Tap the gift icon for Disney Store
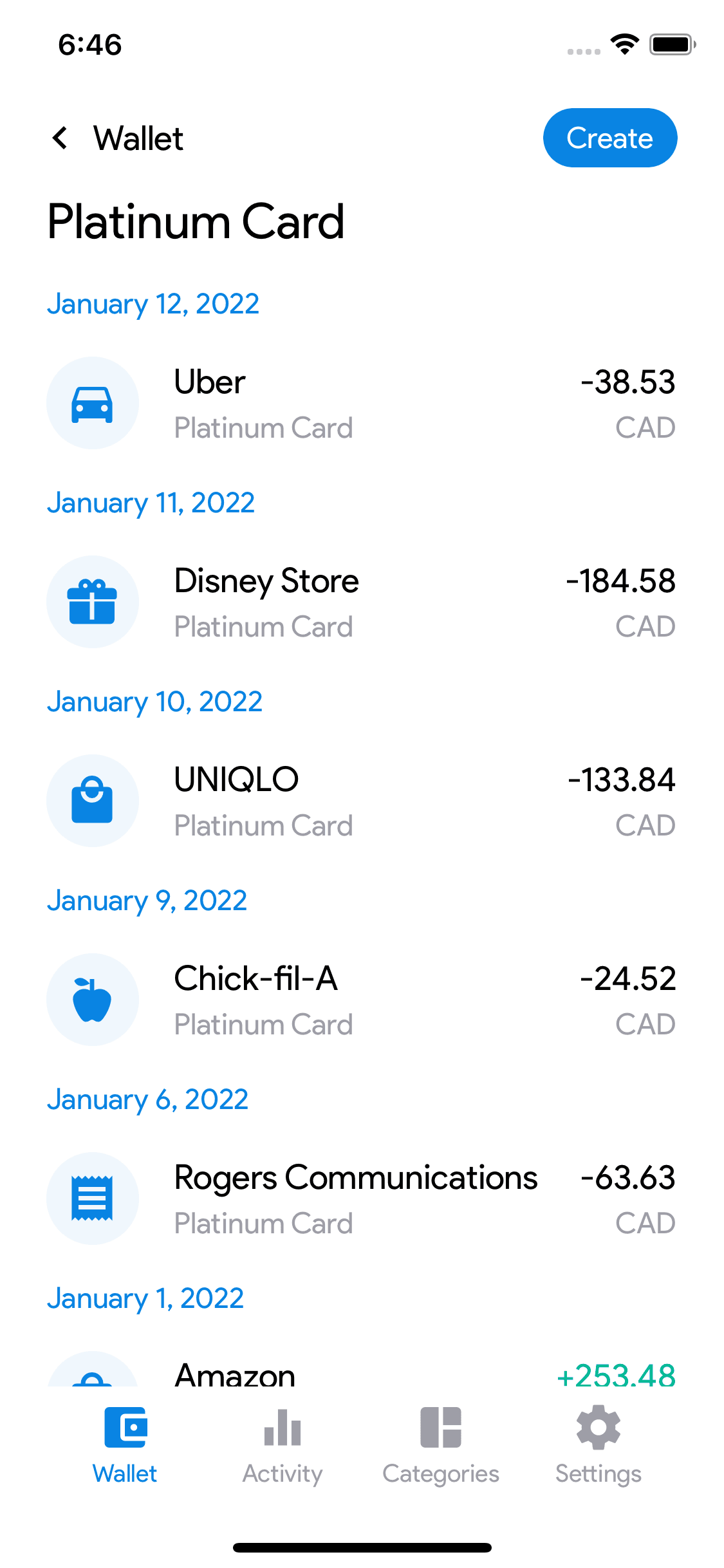The width and height of the screenshot is (724, 1568). coord(93,602)
